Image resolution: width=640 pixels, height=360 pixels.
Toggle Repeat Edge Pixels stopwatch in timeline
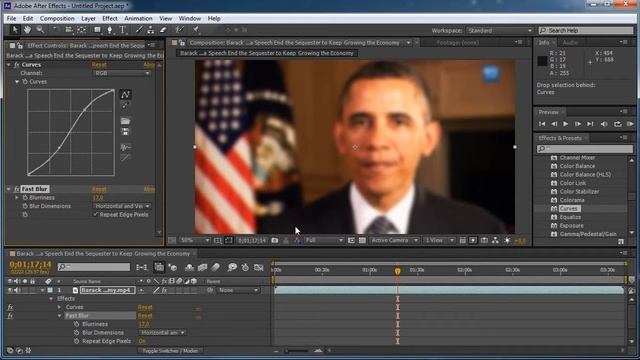click(x=76, y=341)
